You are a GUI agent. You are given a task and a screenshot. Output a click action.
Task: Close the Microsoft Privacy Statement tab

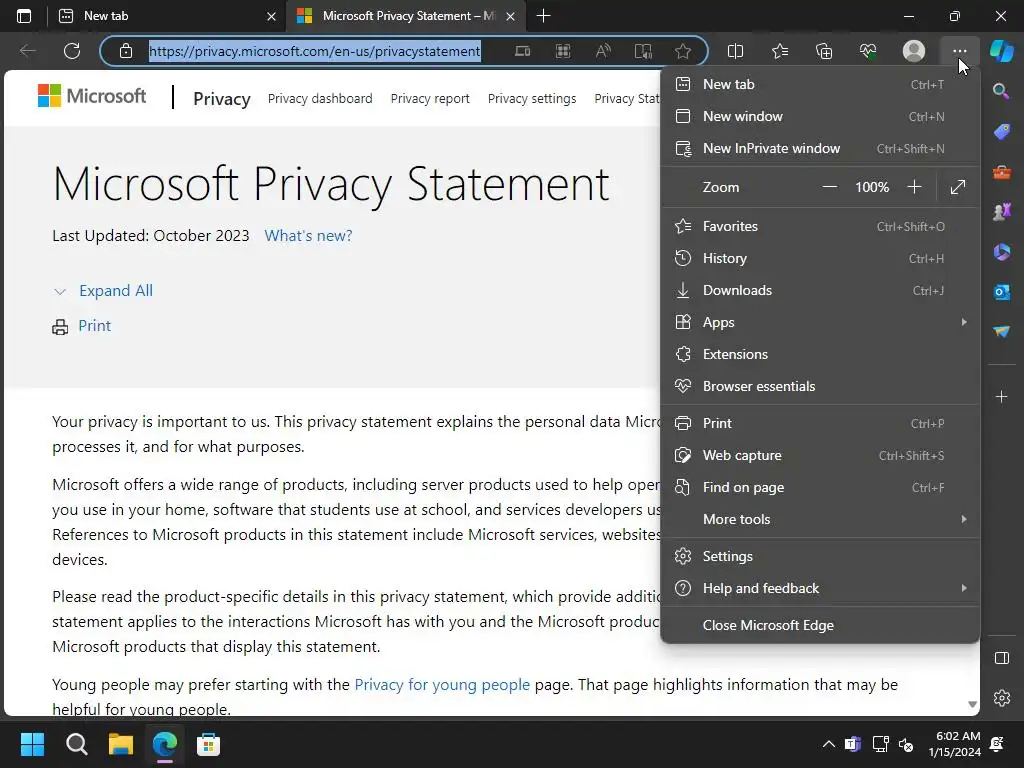tap(511, 16)
